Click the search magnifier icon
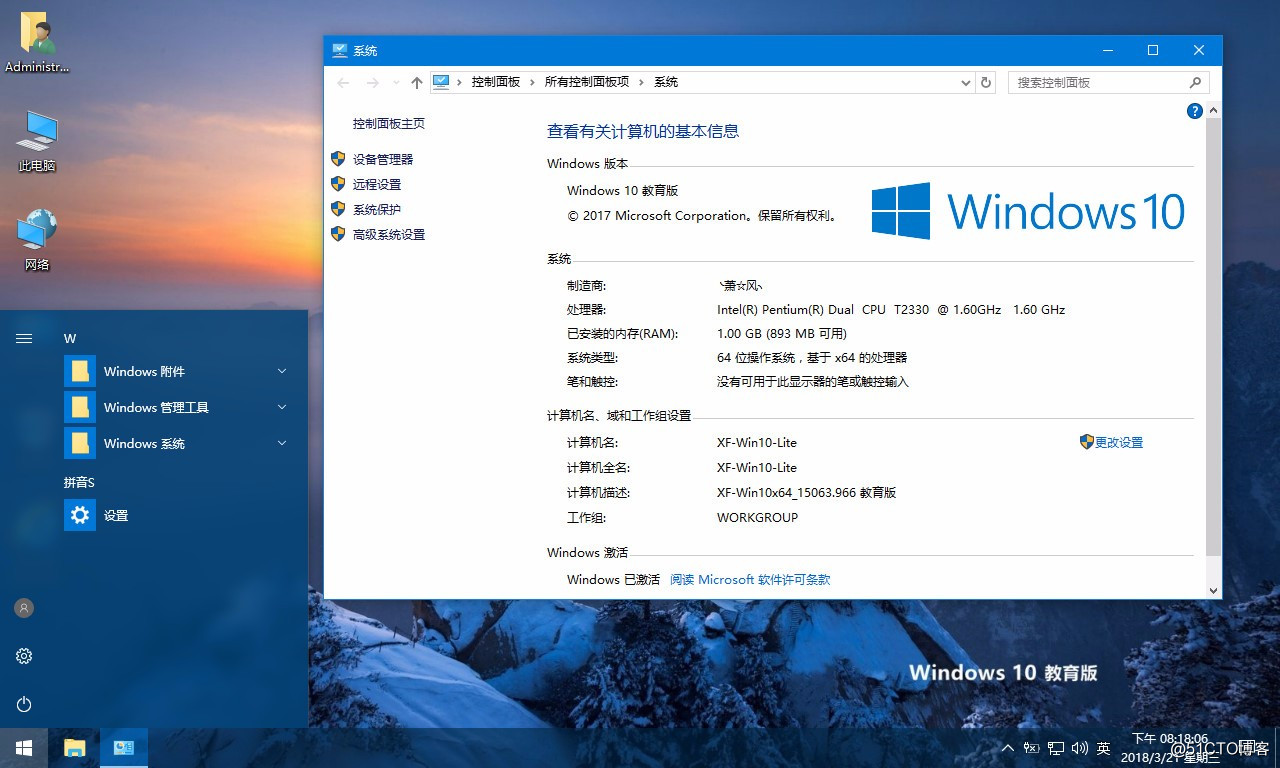The image size is (1280, 768). click(1195, 82)
